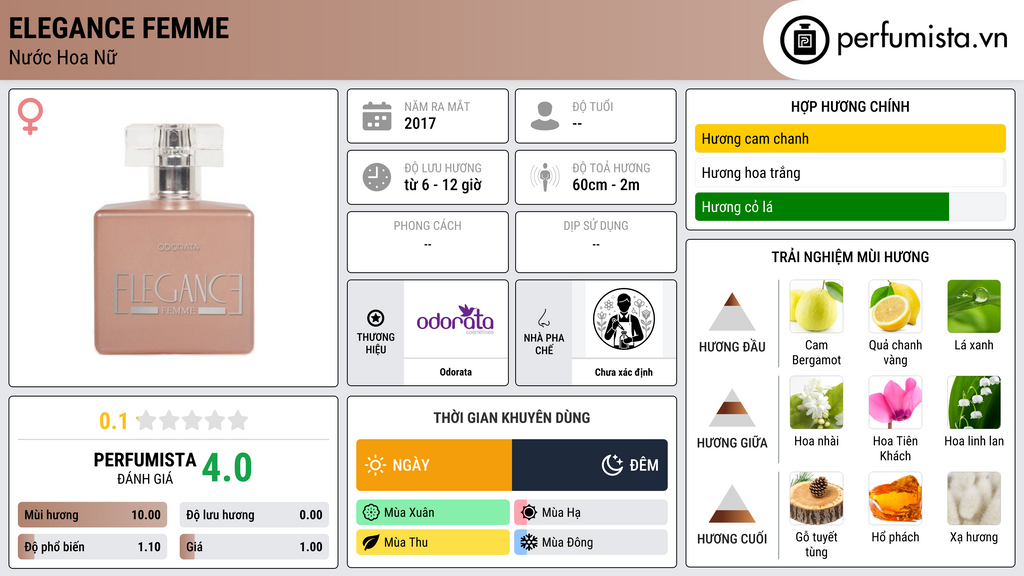Viewport: 1024px width, 576px height.
Task: Click the green Hương cỏ lá accord bar
Action: (822, 207)
